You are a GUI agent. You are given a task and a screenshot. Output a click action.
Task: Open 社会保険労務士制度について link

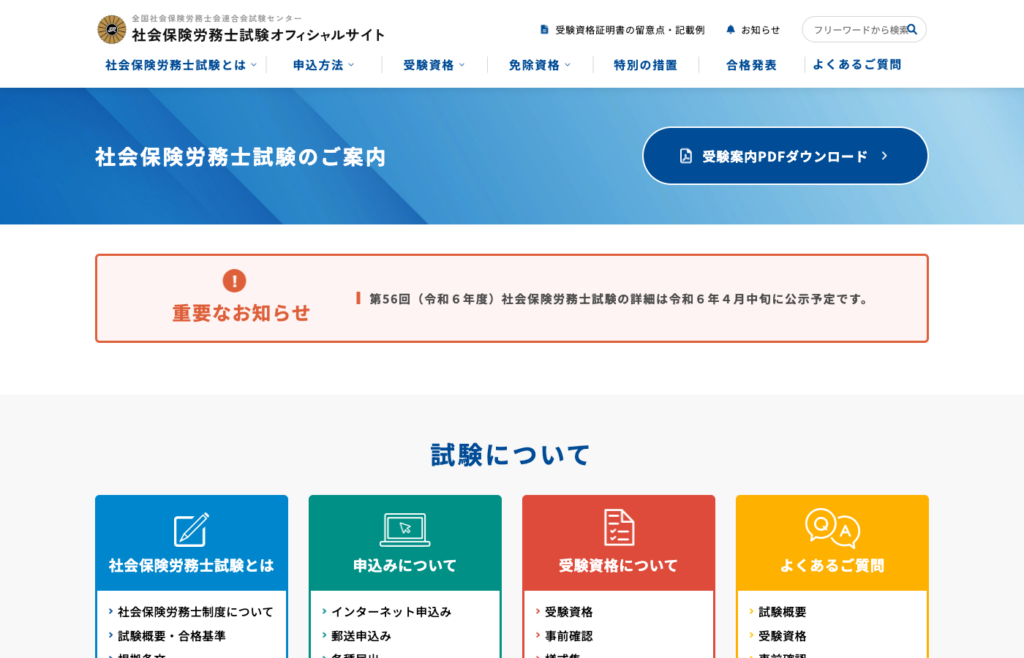click(x=195, y=612)
